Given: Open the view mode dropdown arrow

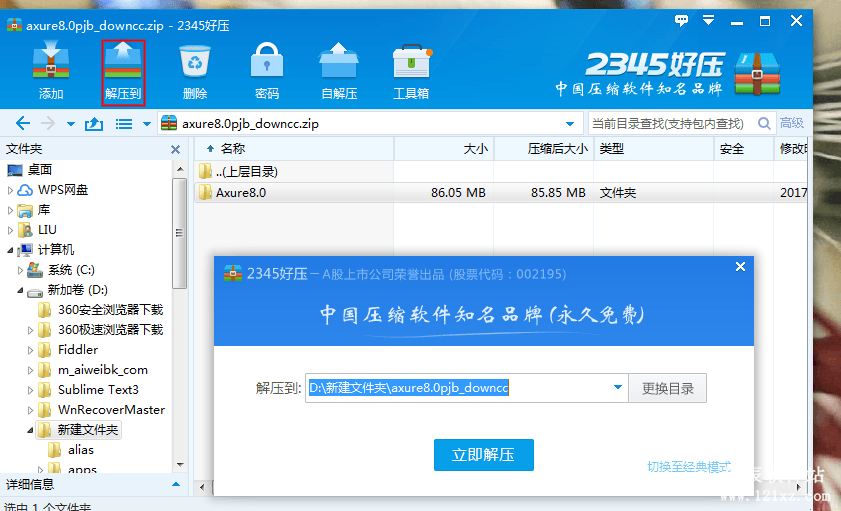Looking at the screenshot, I should point(146,124).
